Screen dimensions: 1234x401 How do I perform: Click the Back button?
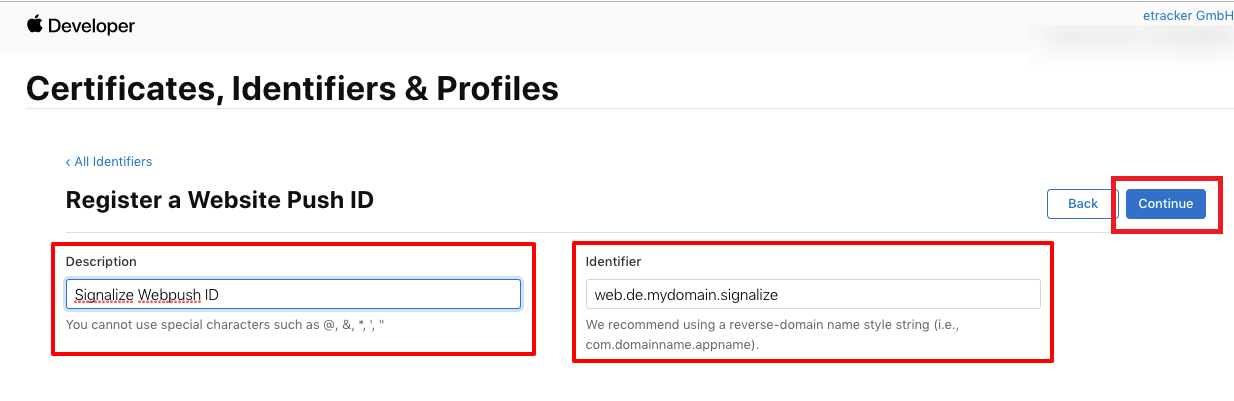click(x=1083, y=204)
